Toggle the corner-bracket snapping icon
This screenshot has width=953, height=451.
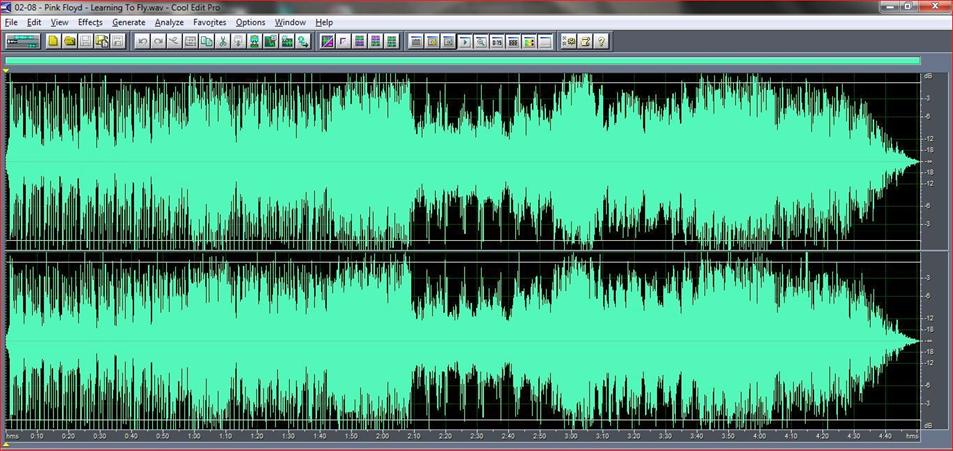tap(343, 41)
